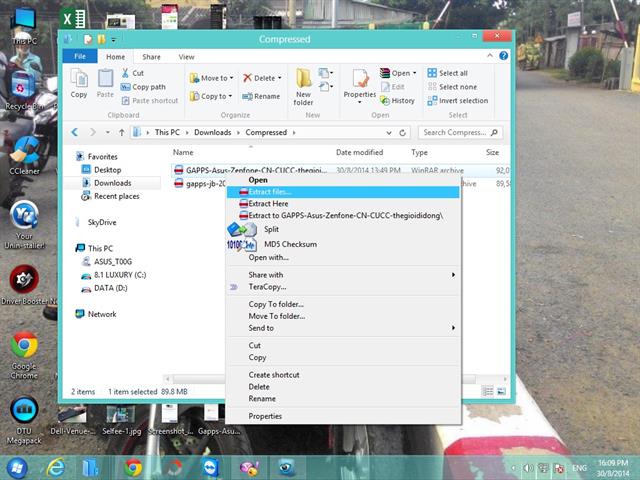The height and width of the screenshot is (480, 640).
Task: Refresh the Compressed folder view
Action: tap(402, 133)
